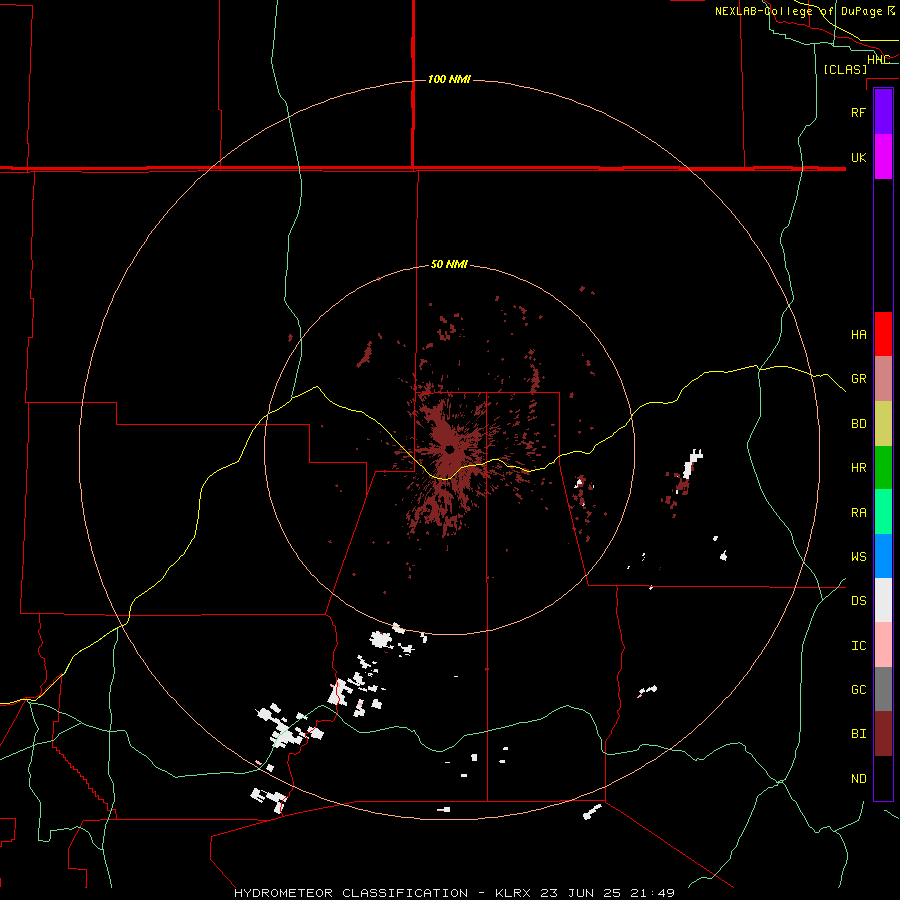Viewport: 900px width, 900px height.
Task: Click the 'RA' legend label
Action: click(x=859, y=513)
